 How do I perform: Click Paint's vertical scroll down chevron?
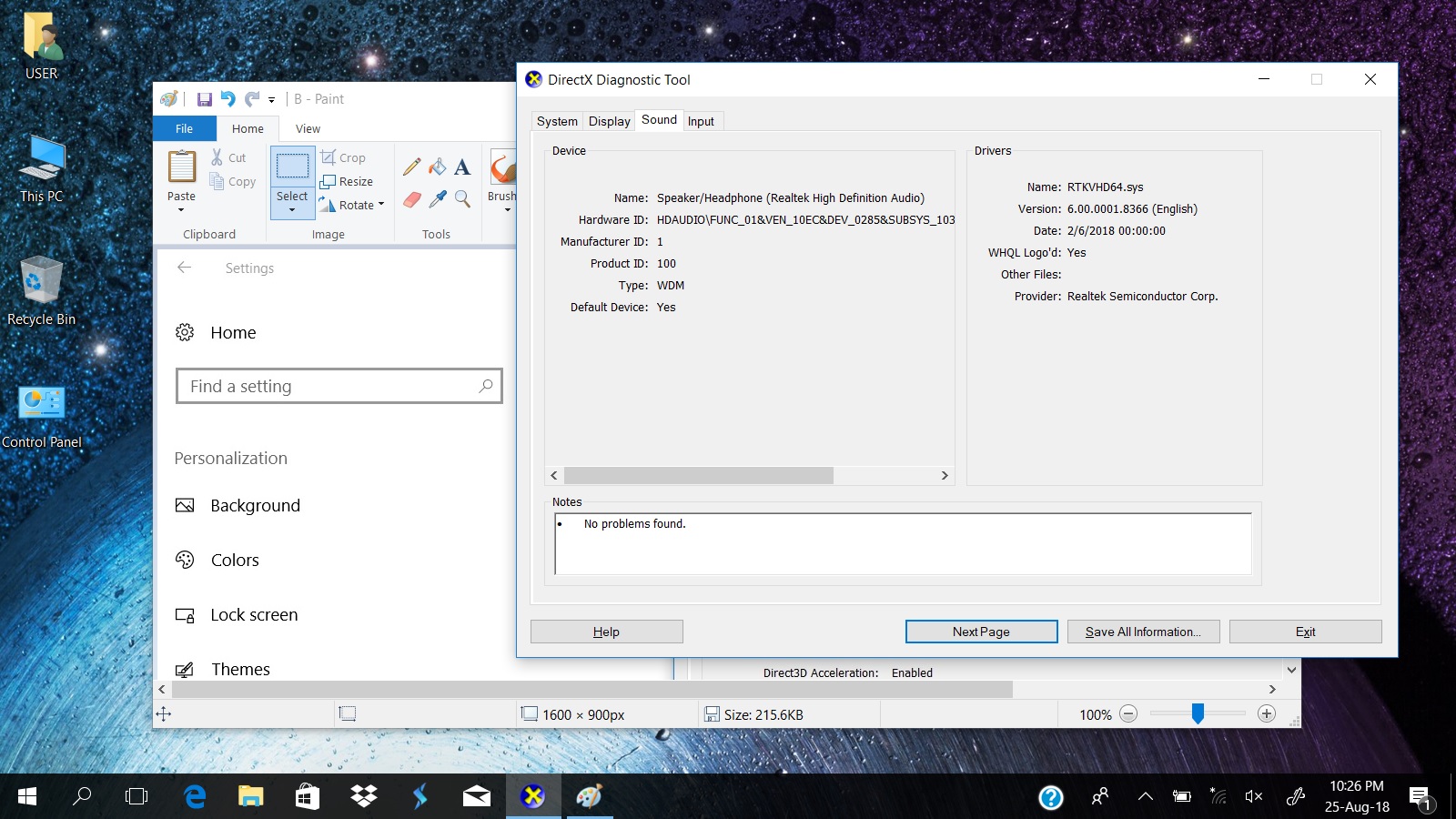click(x=1291, y=670)
